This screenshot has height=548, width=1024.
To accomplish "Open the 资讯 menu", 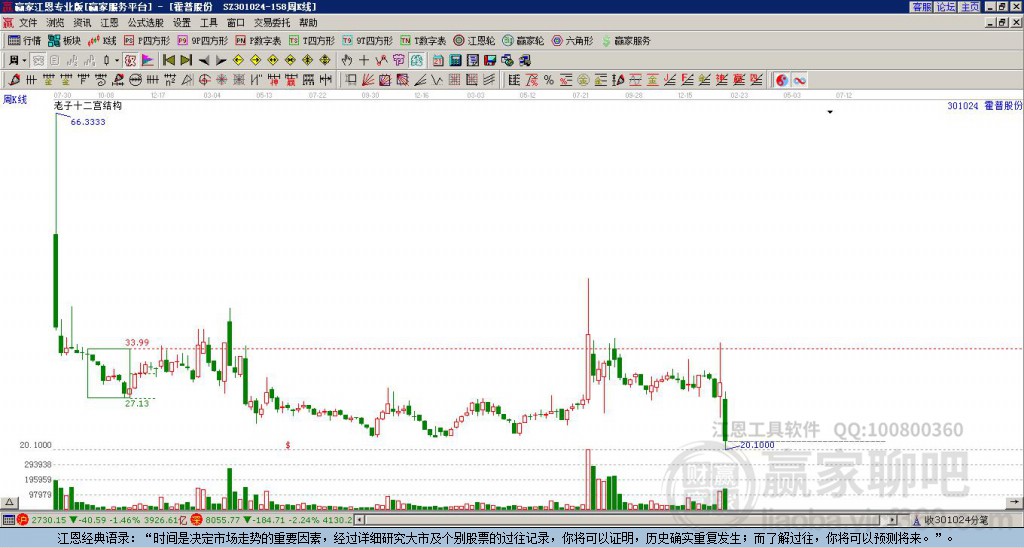I will click(x=82, y=23).
